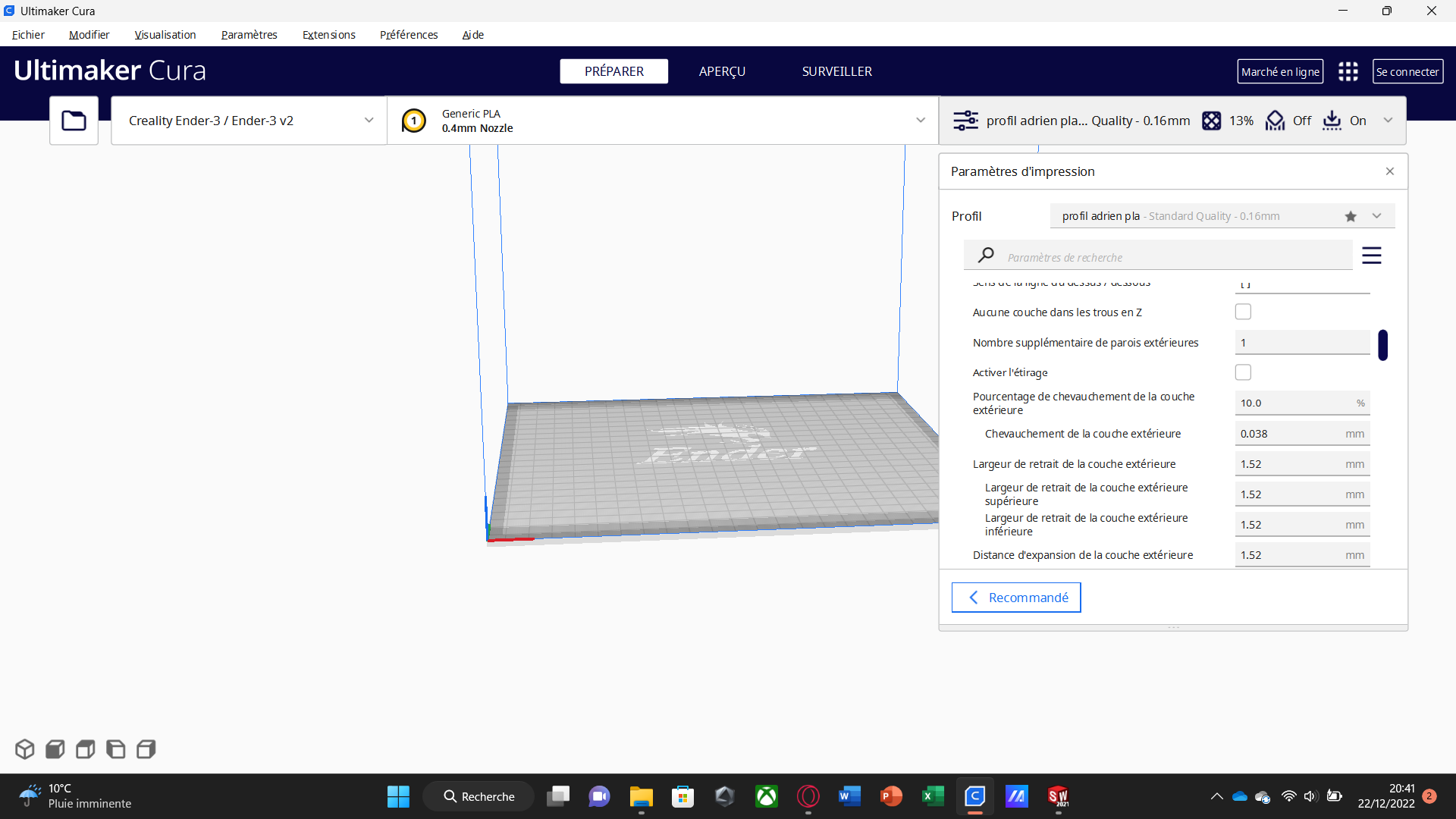Enable the "Activer l'étirage" checkbox
Viewport: 1456px width, 819px height.
pyautogui.click(x=1243, y=372)
